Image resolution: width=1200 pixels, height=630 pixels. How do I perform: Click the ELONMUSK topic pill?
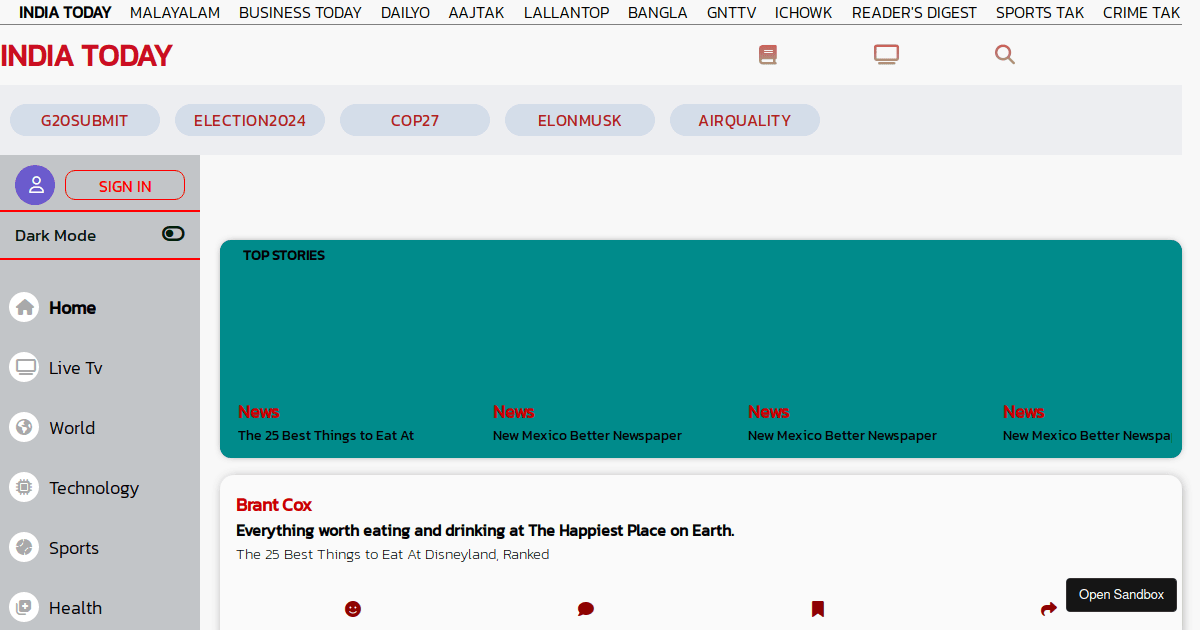pos(579,120)
